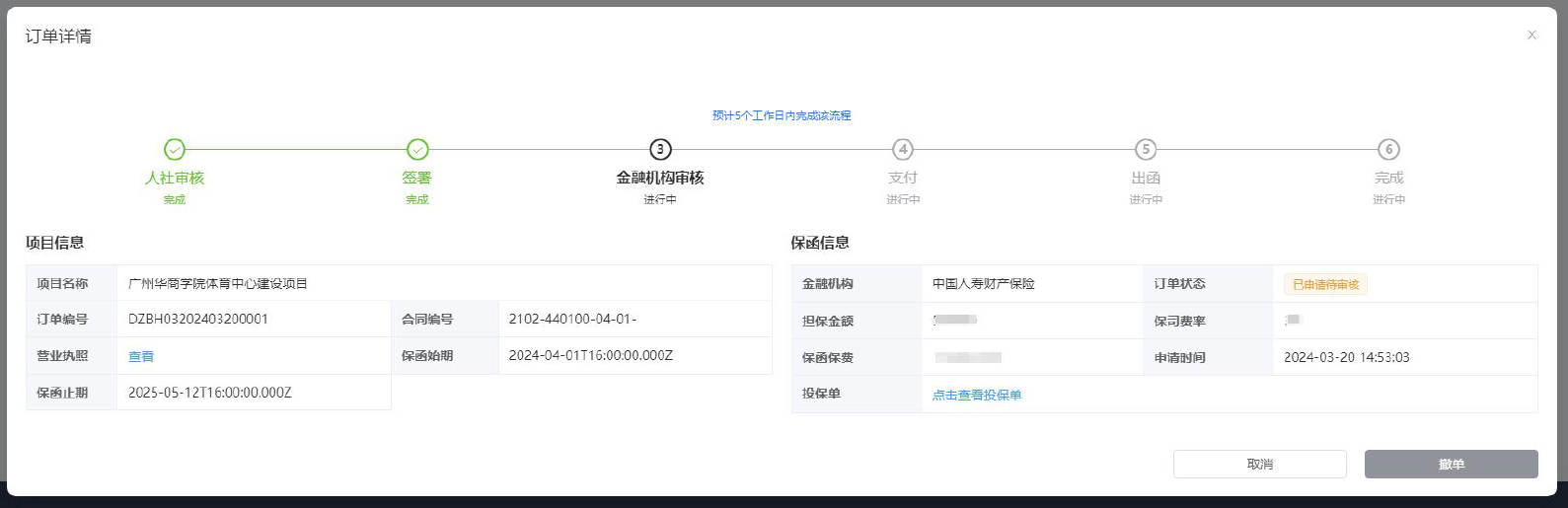The image size is (1568, 508).
Task: Click the project name 广州华商学院体育中心建设项目
Action: 218,284
